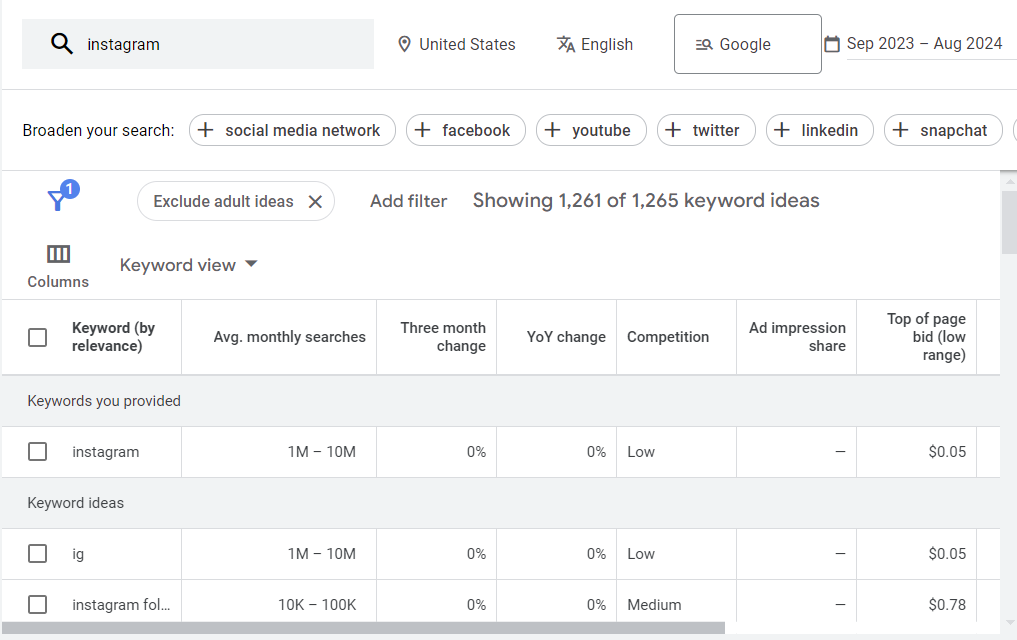Click plus icon on social media network
This screenshot has width=1017, height=640.
click(205, 130)
